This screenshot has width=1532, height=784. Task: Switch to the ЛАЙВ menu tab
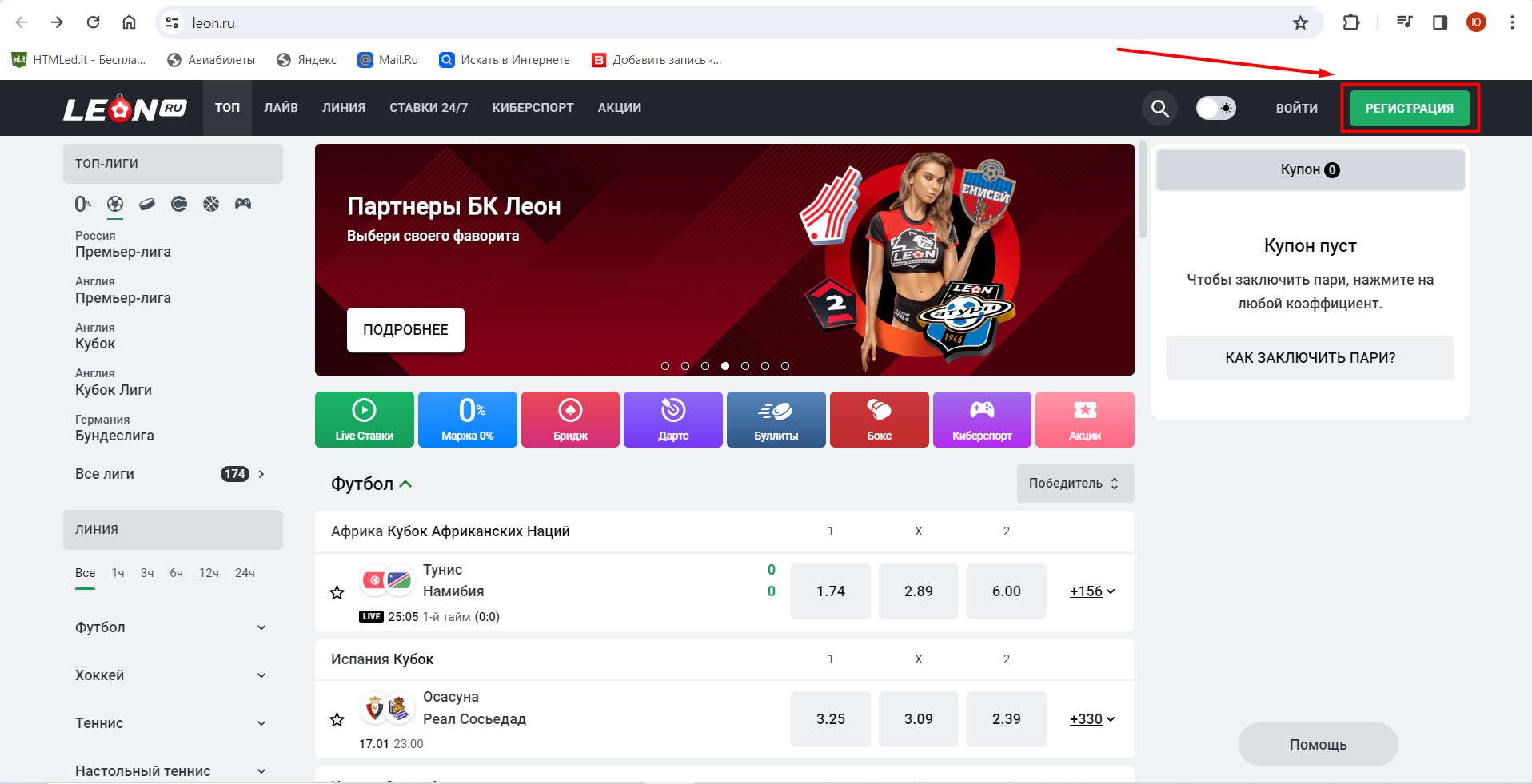click(x=281, y=108)
